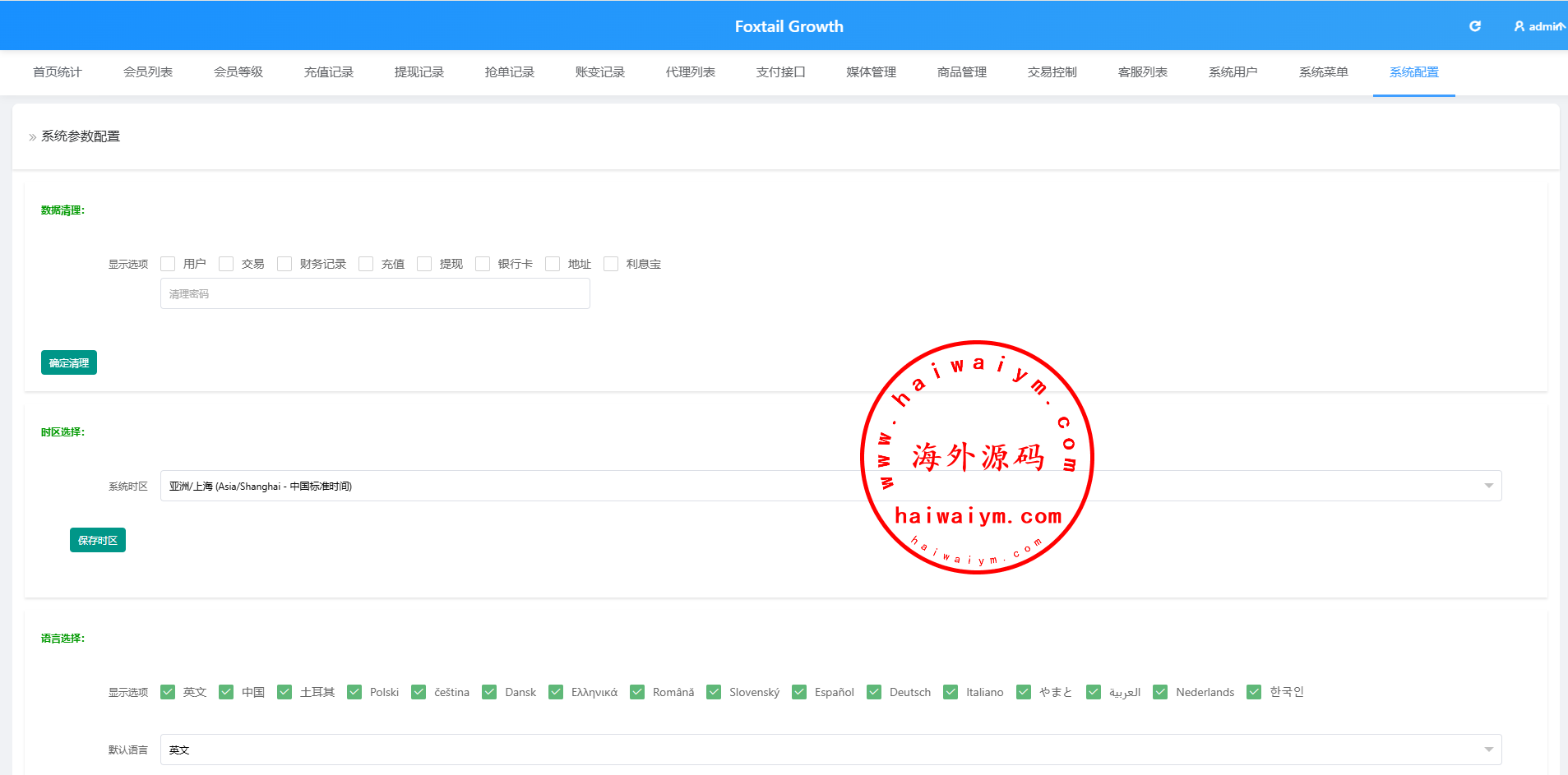Go to 系统用户 tab
1568x775 pixels.
1233,72
